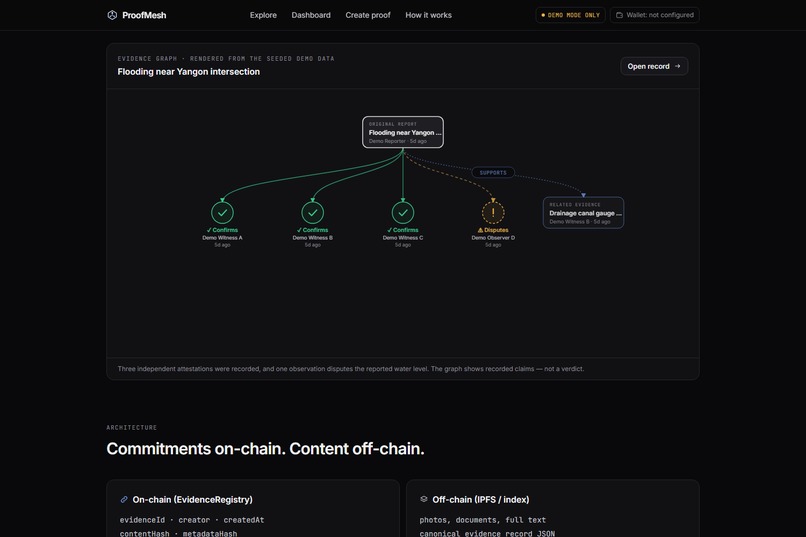Click Wallet: not configured button
The width and height of the screenshot is (806, 537).
pos(655,15)
